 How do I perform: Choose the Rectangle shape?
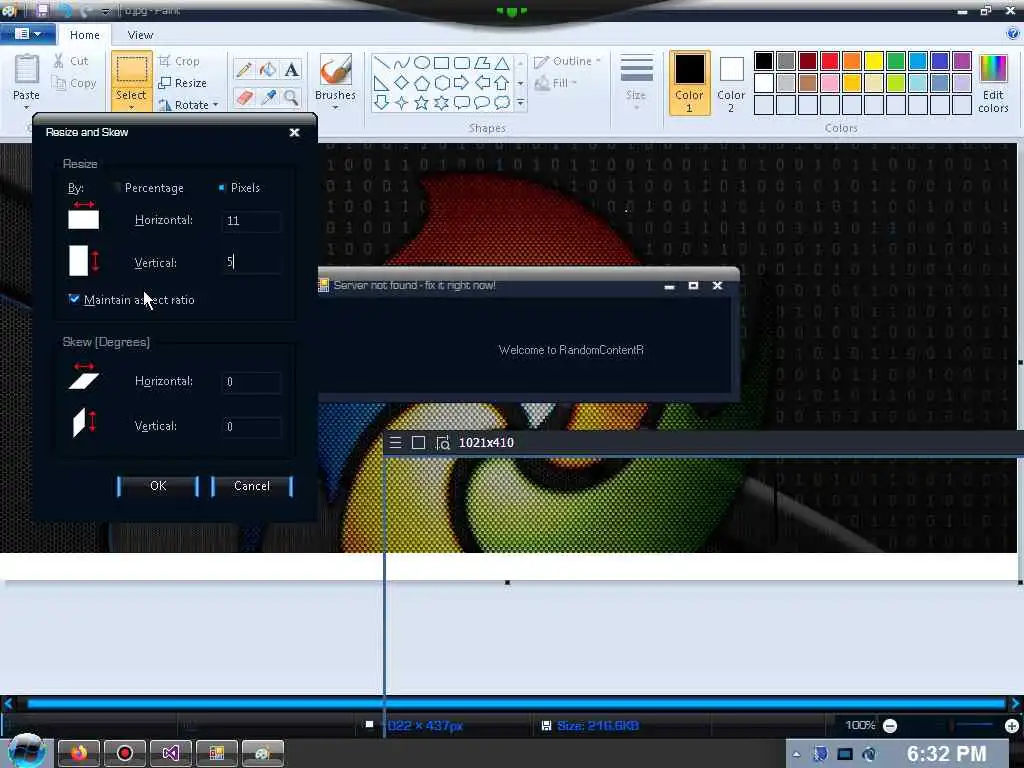(441, 63)
